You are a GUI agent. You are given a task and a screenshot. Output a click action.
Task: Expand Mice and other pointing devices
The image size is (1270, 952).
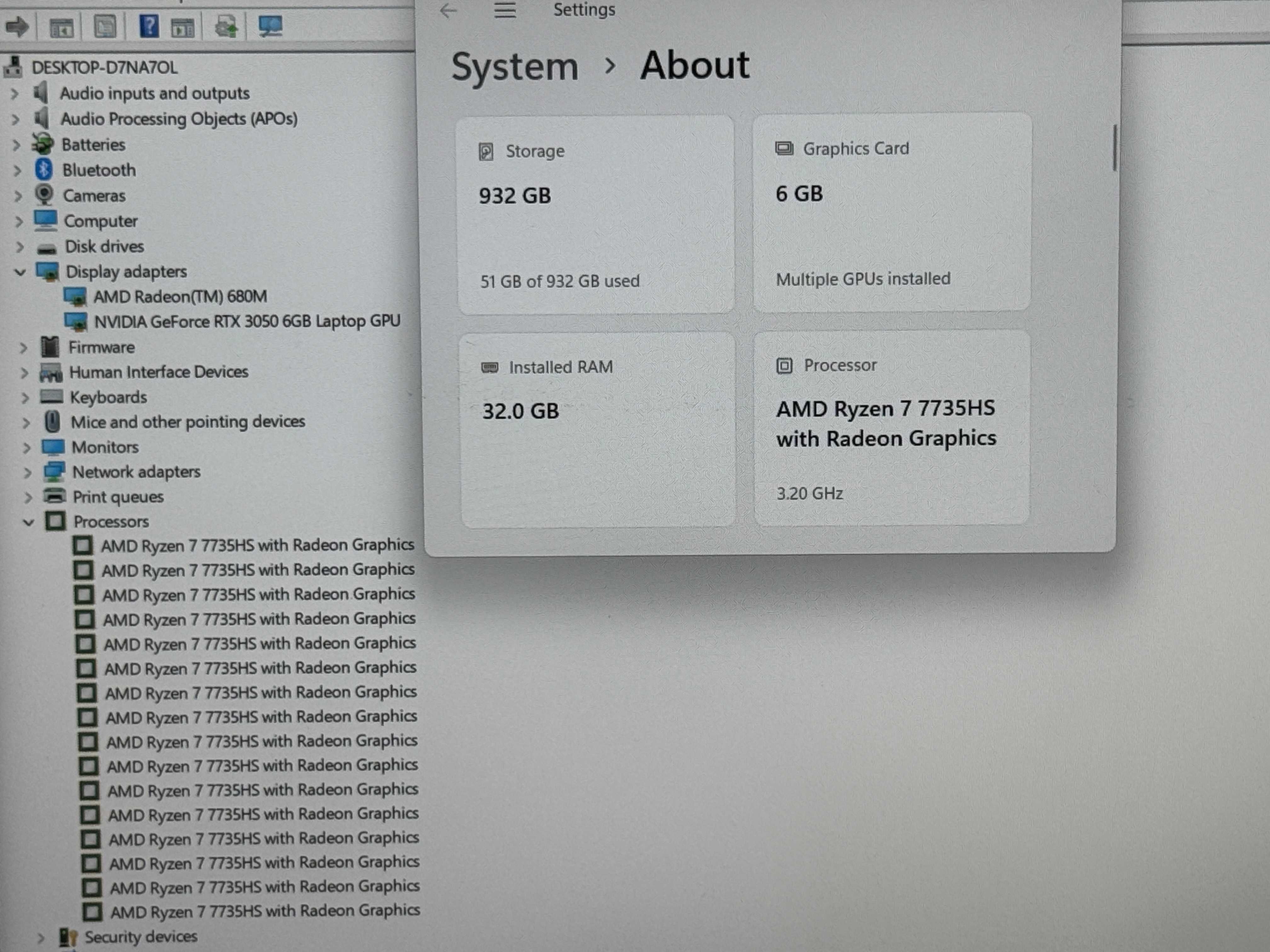[26, 423]
